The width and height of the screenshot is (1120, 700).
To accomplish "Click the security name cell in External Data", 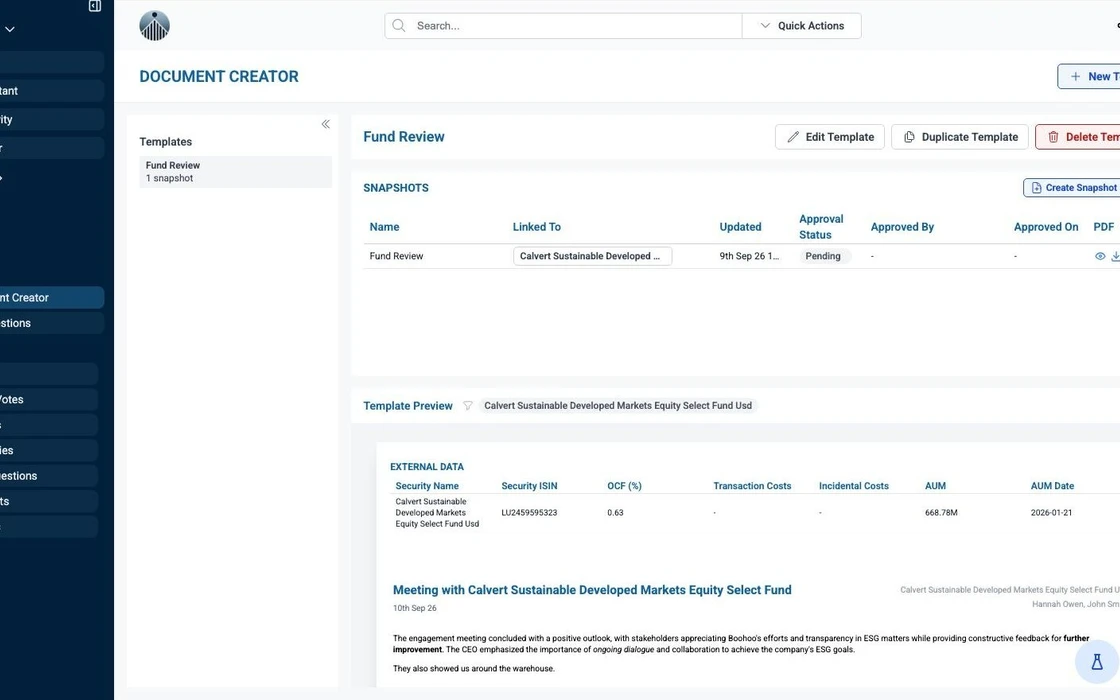I will click(x=437, y=513).
